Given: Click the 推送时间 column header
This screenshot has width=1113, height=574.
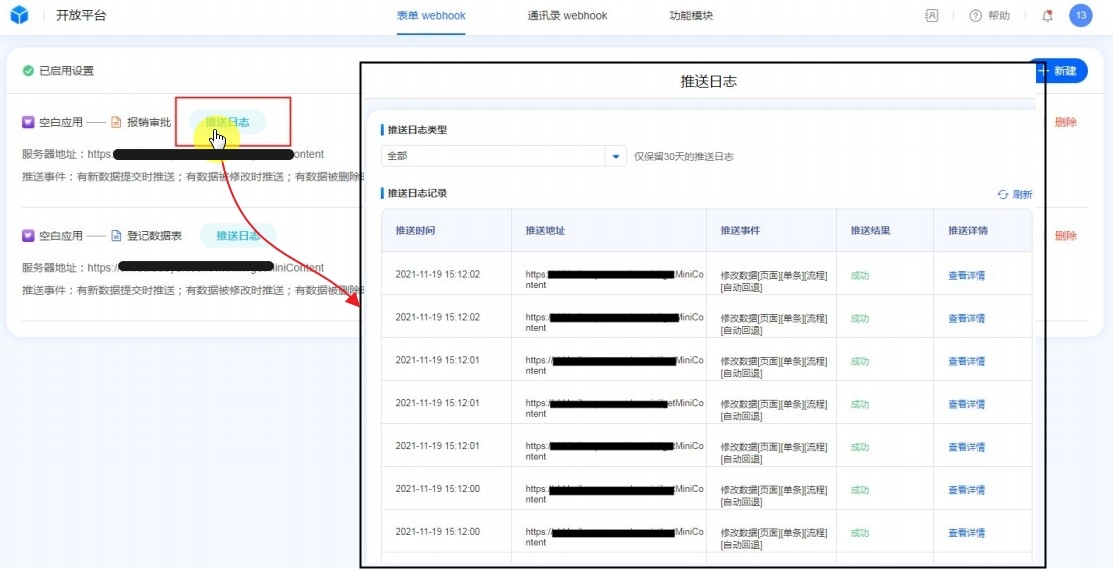Looking at the screenshot, I should tap(415, 231).
